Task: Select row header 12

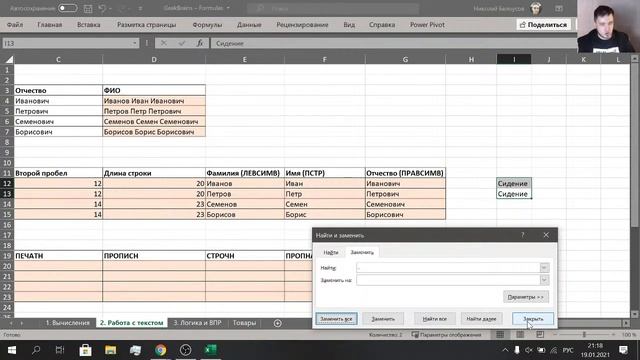Action: (7, 184)
